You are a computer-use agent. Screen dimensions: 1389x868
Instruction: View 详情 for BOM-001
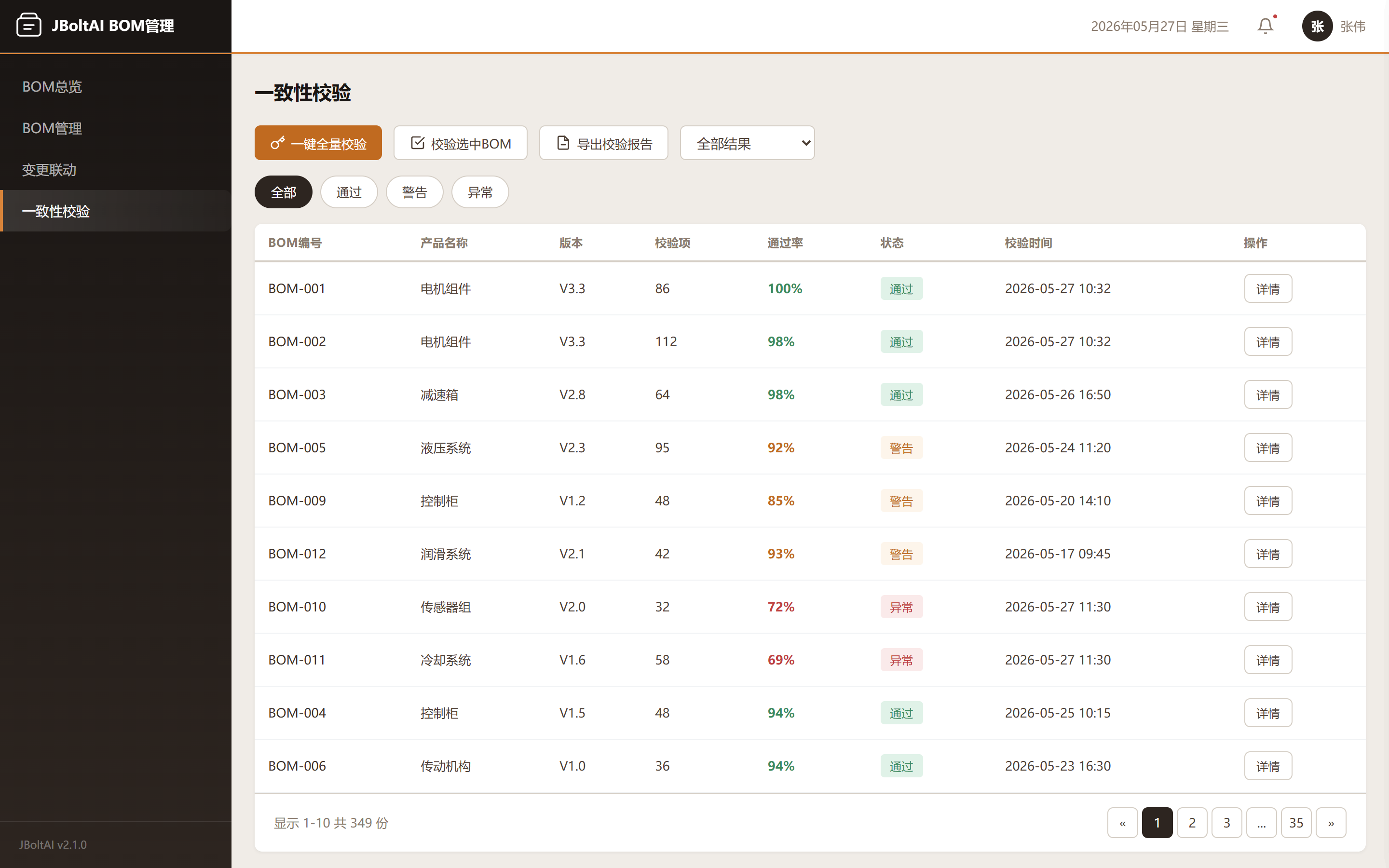coord(1268,288)
